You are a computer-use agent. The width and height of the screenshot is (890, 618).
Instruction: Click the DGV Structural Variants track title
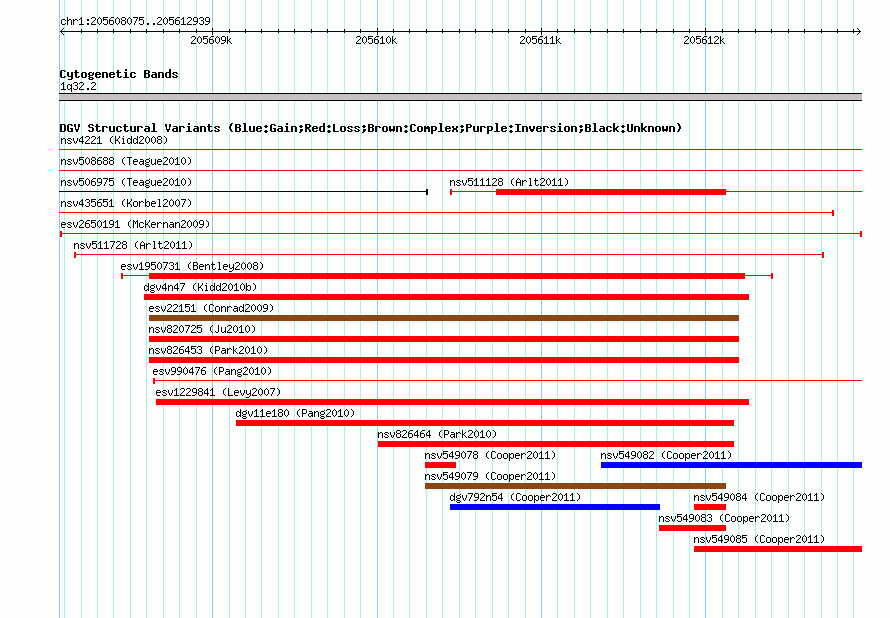point(370,128)
